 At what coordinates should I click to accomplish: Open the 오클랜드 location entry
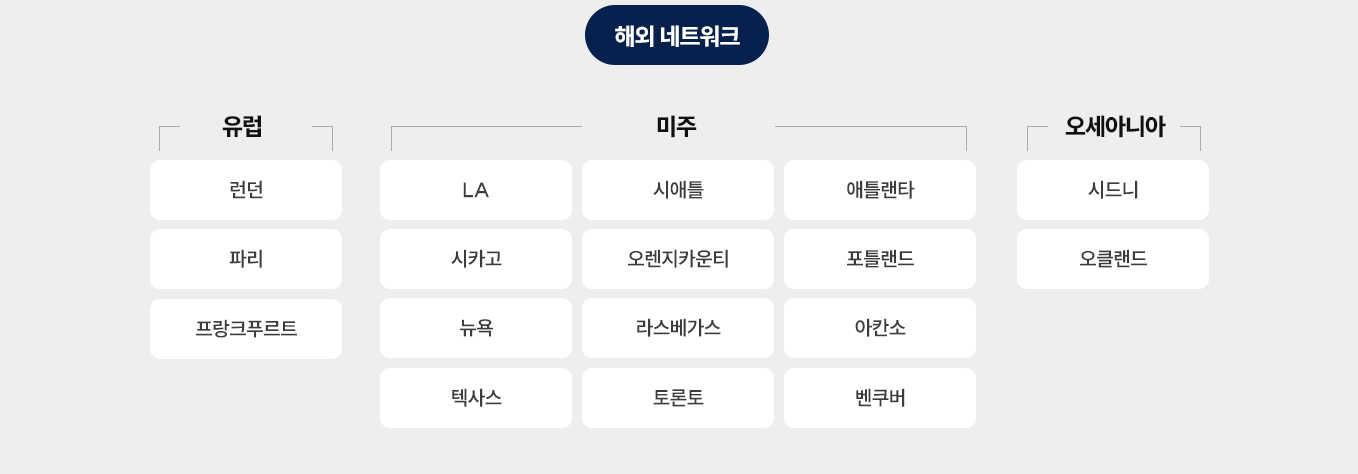coord(1113,259)
